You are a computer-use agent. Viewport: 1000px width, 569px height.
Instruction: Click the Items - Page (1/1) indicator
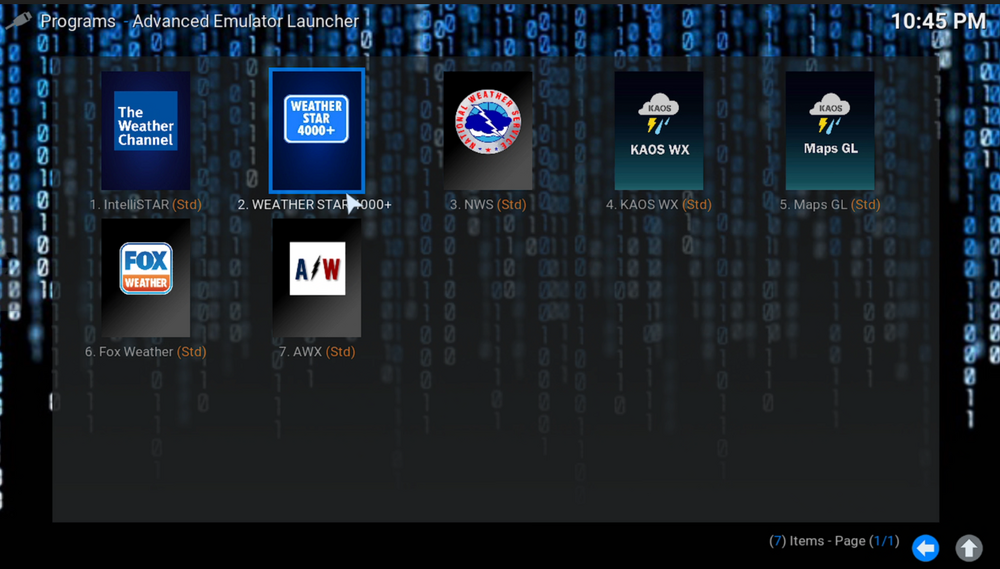[x=834, y=541]
